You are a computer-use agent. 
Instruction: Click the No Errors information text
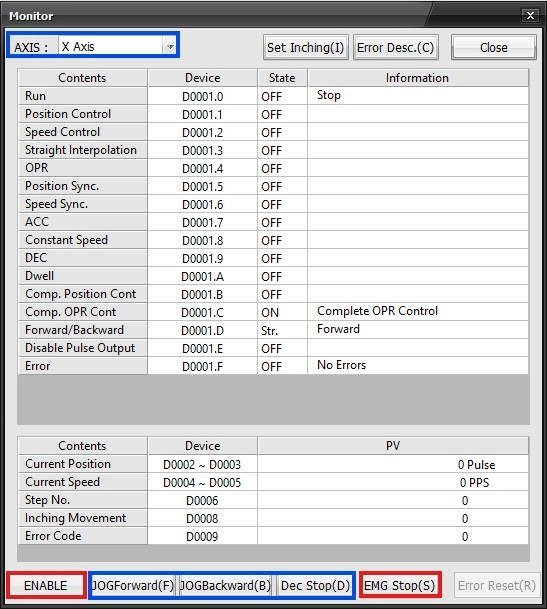click(x=341, y=365)
